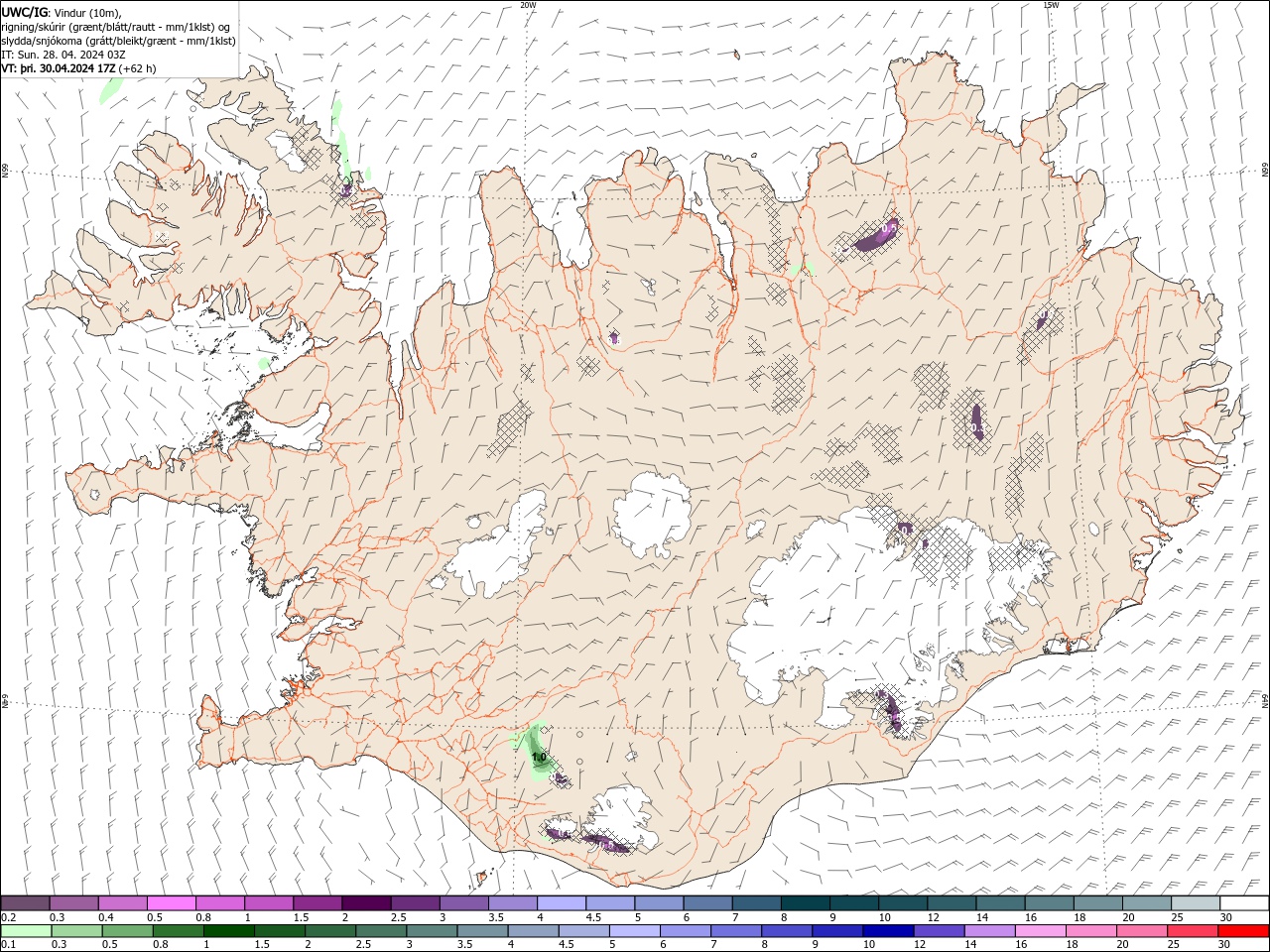1270x952 pixels.
Task: Click the 'VT: þri. 30.04.2024 17Z' valid time line
Action: [78, 68]
